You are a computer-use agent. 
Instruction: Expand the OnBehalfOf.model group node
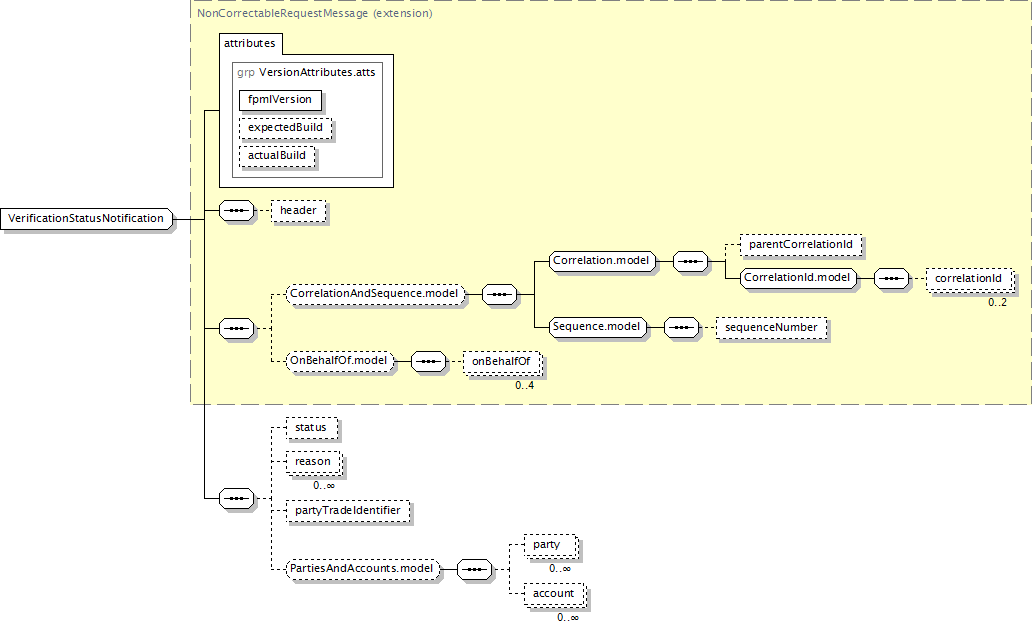(x=339, y=360)
